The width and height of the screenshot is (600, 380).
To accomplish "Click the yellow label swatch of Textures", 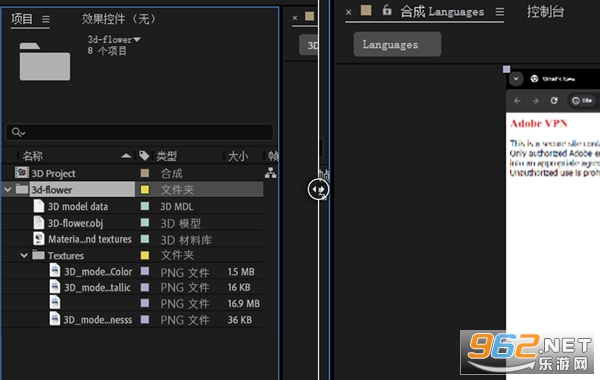I will (145, 255).
